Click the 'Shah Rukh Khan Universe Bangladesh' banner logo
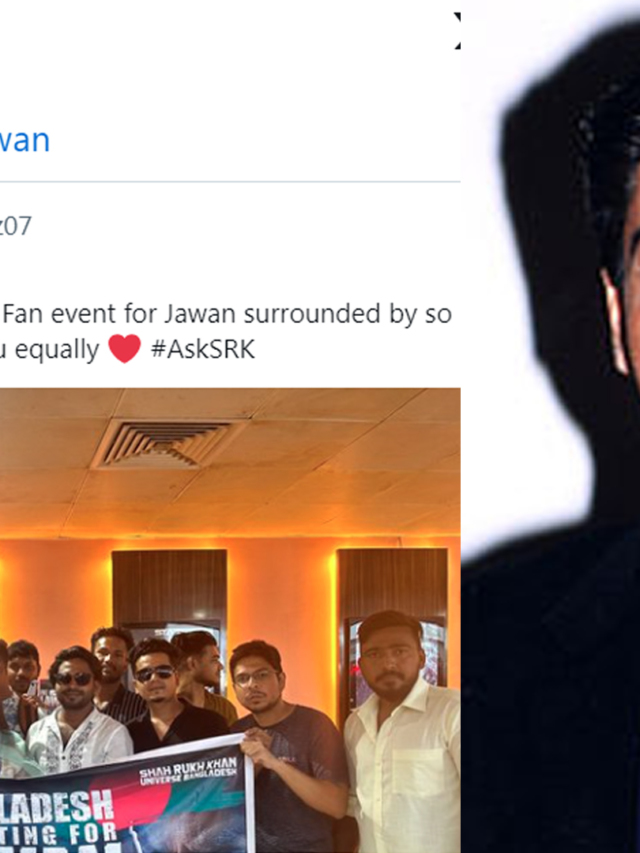 click(x=188, y=769)
